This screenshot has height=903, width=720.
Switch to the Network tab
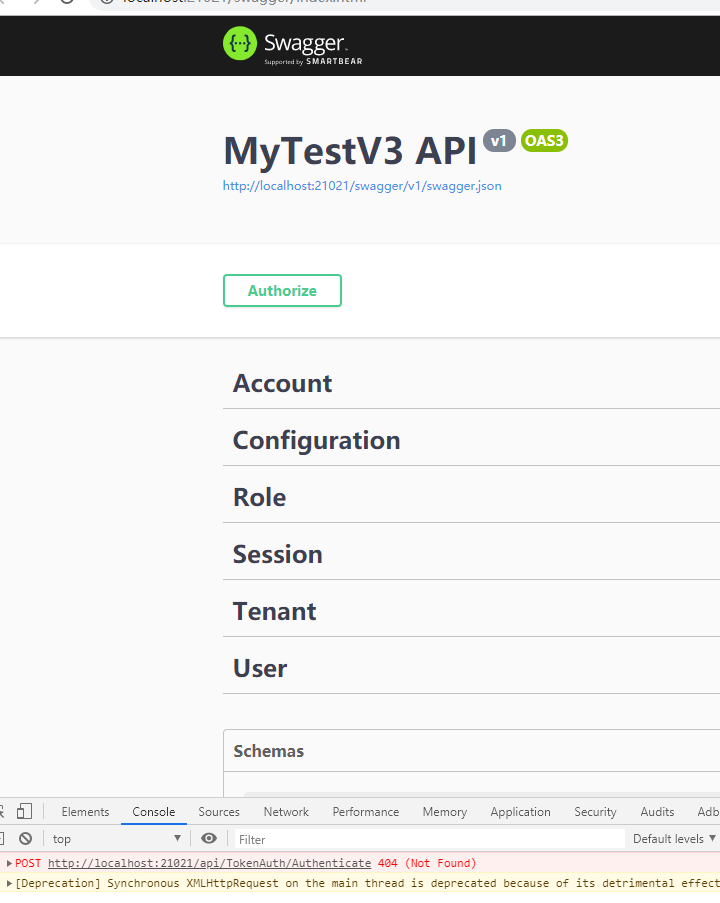[x=286, y=811]
